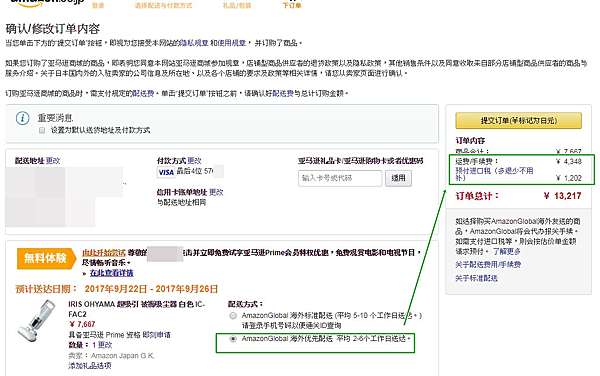Open the 隐私规章 privacy policy link
This screenshot has width=600, height=376.
194,43
